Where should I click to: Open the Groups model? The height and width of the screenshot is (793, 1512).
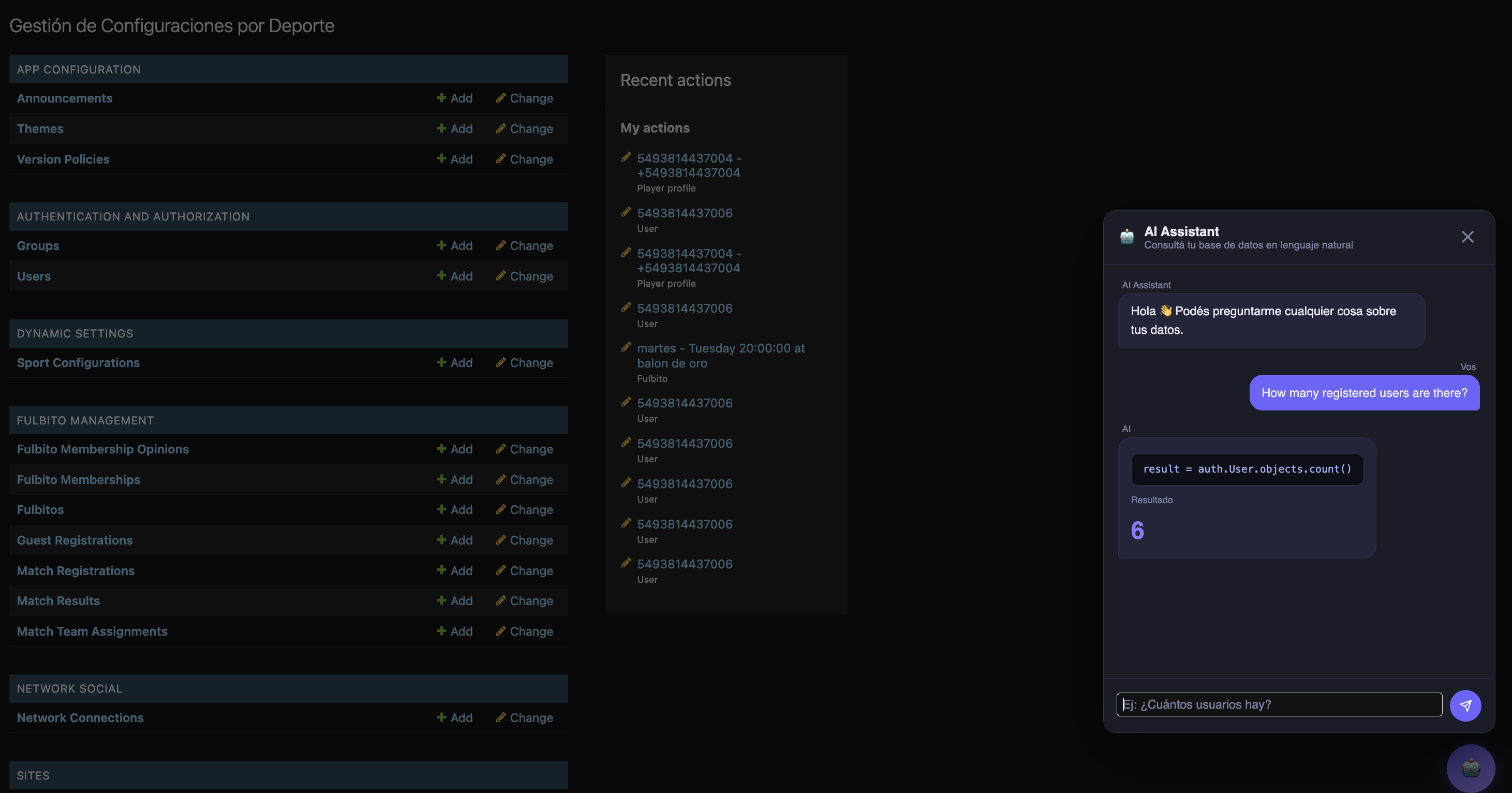pos(38,245)
